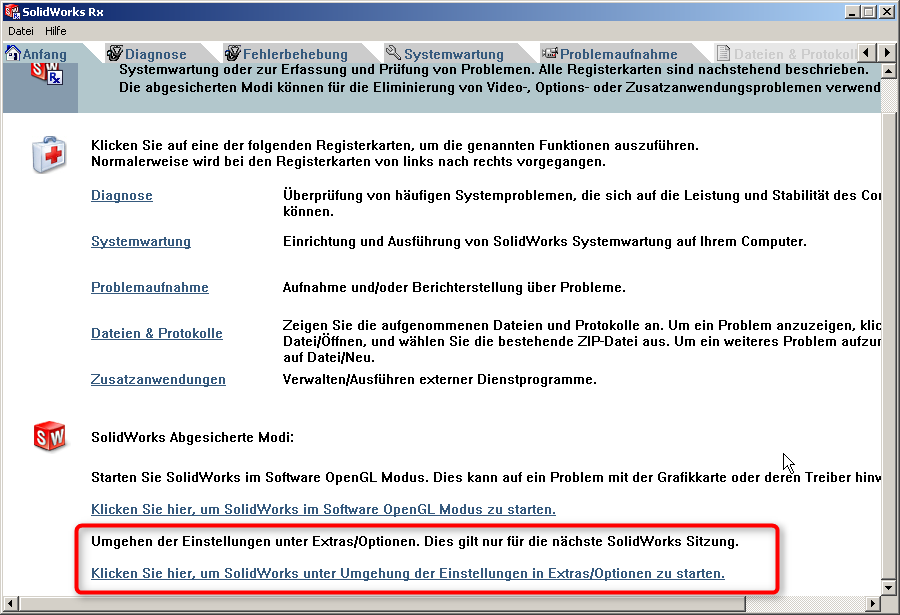Click the first-aid kit icon
This screenshot has height=615, width=900.
tap(49, 154)
